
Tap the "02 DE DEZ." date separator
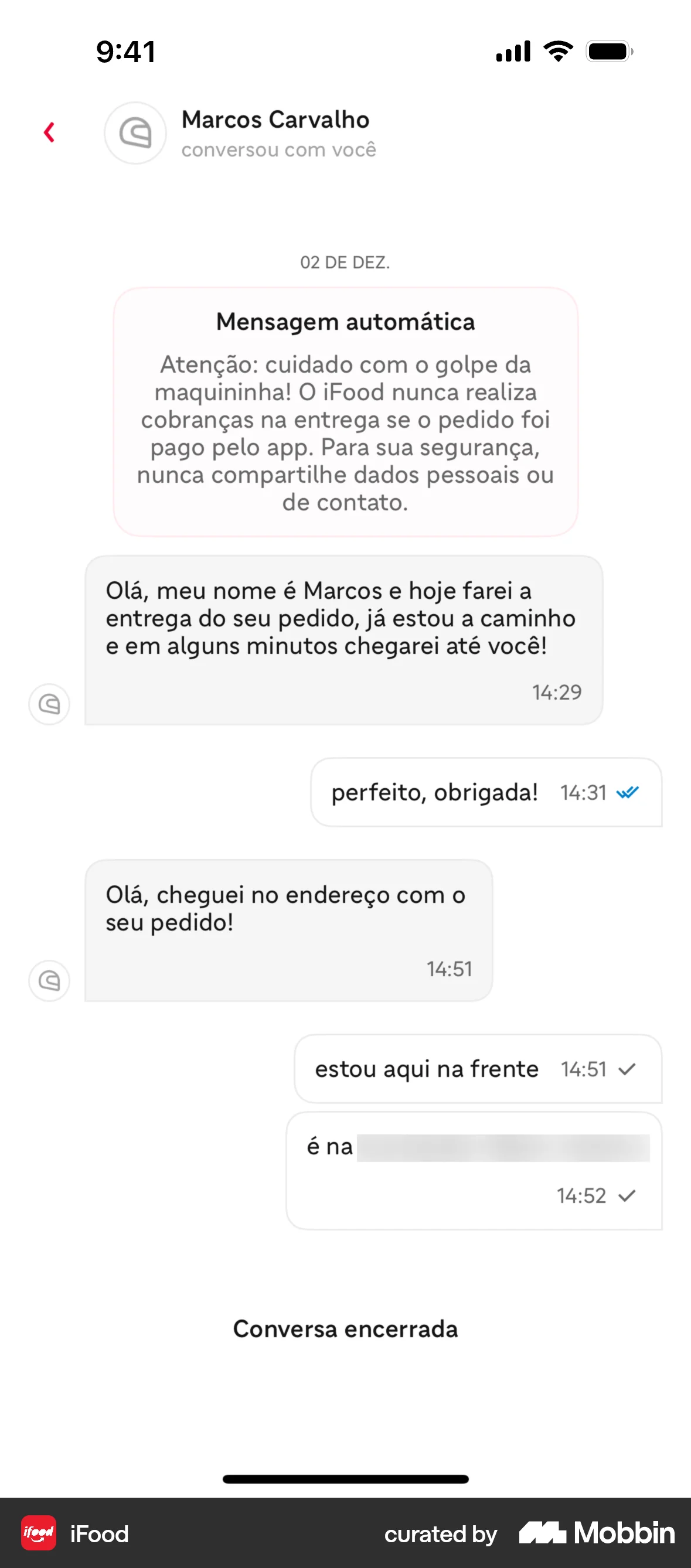coord(345,263)
